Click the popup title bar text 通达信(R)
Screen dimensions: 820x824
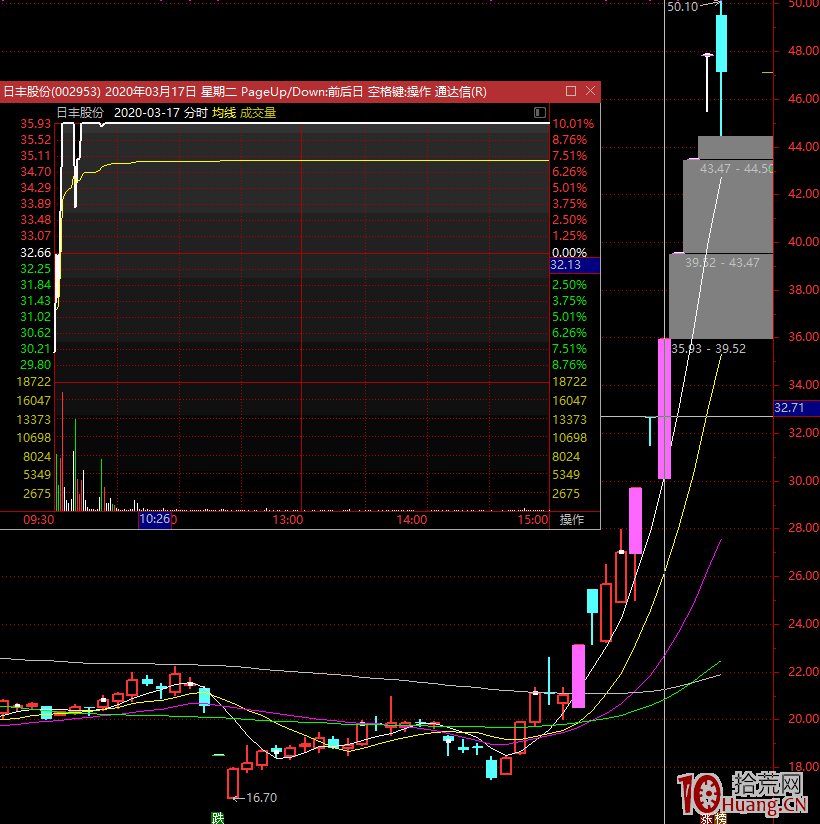click(461, 92)
